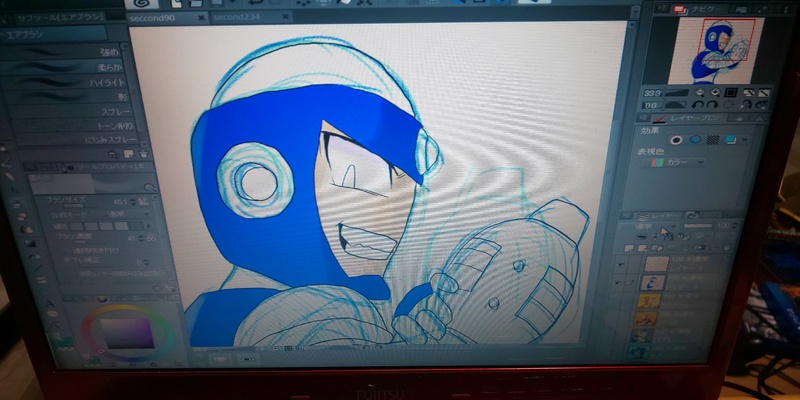Toggle the border effect circle icon
The width and height of the screenshot is (800, 400).
[677, 140]
